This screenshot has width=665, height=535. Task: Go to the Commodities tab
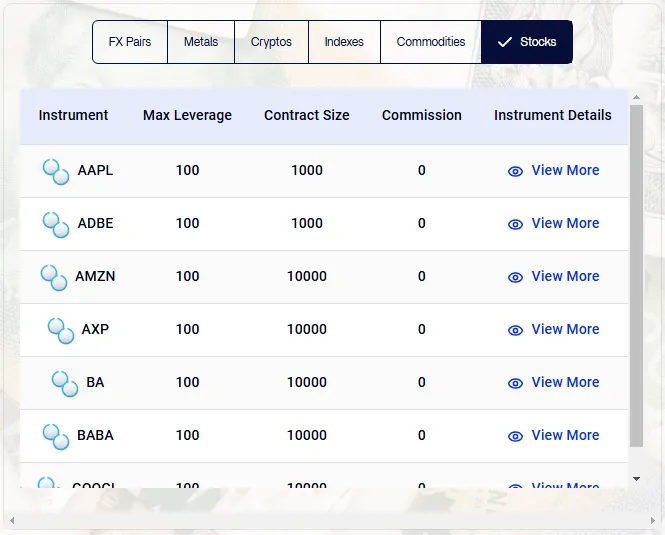tap(431, 42)
